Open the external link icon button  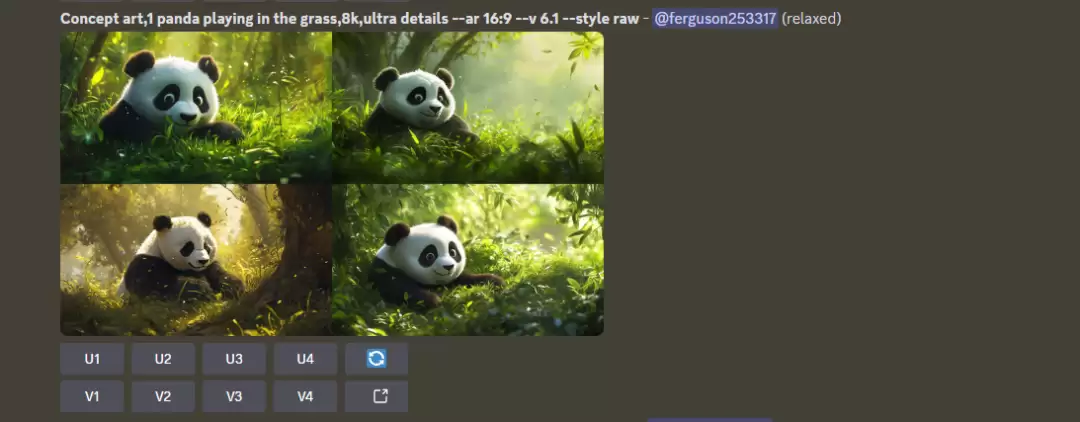(x=376, y=396)
